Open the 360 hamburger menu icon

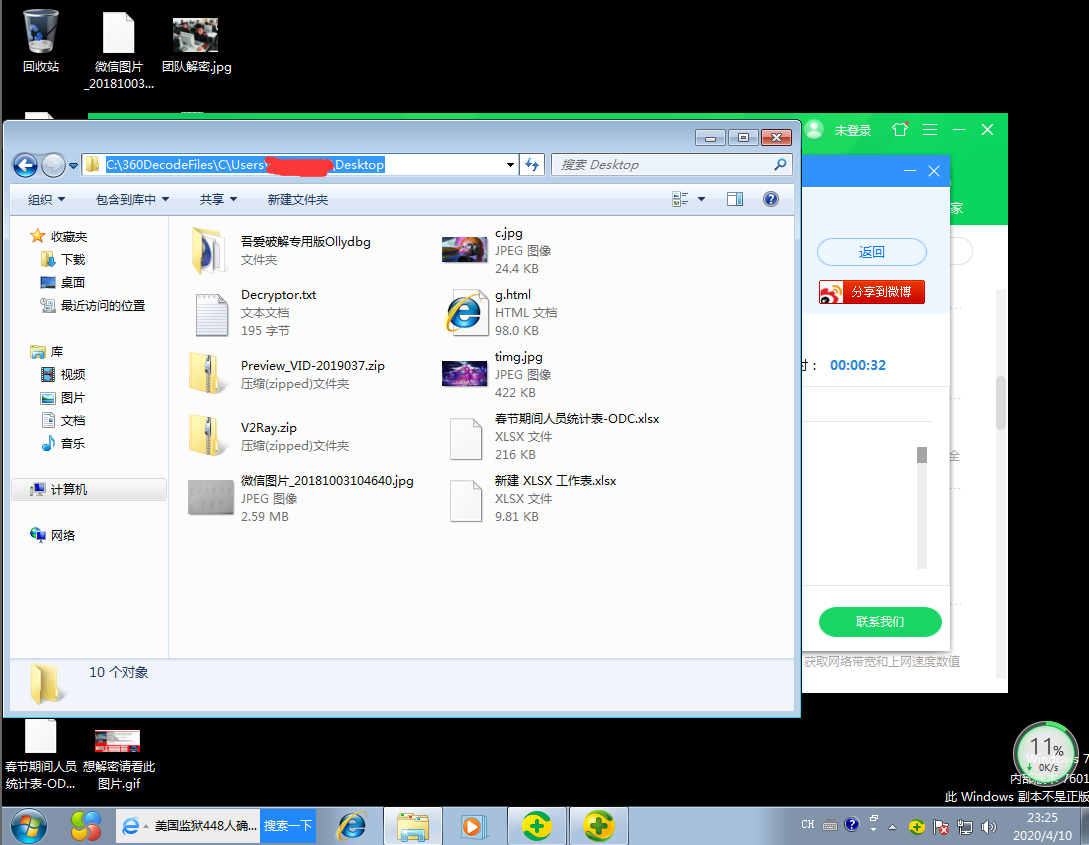[930, 130]
